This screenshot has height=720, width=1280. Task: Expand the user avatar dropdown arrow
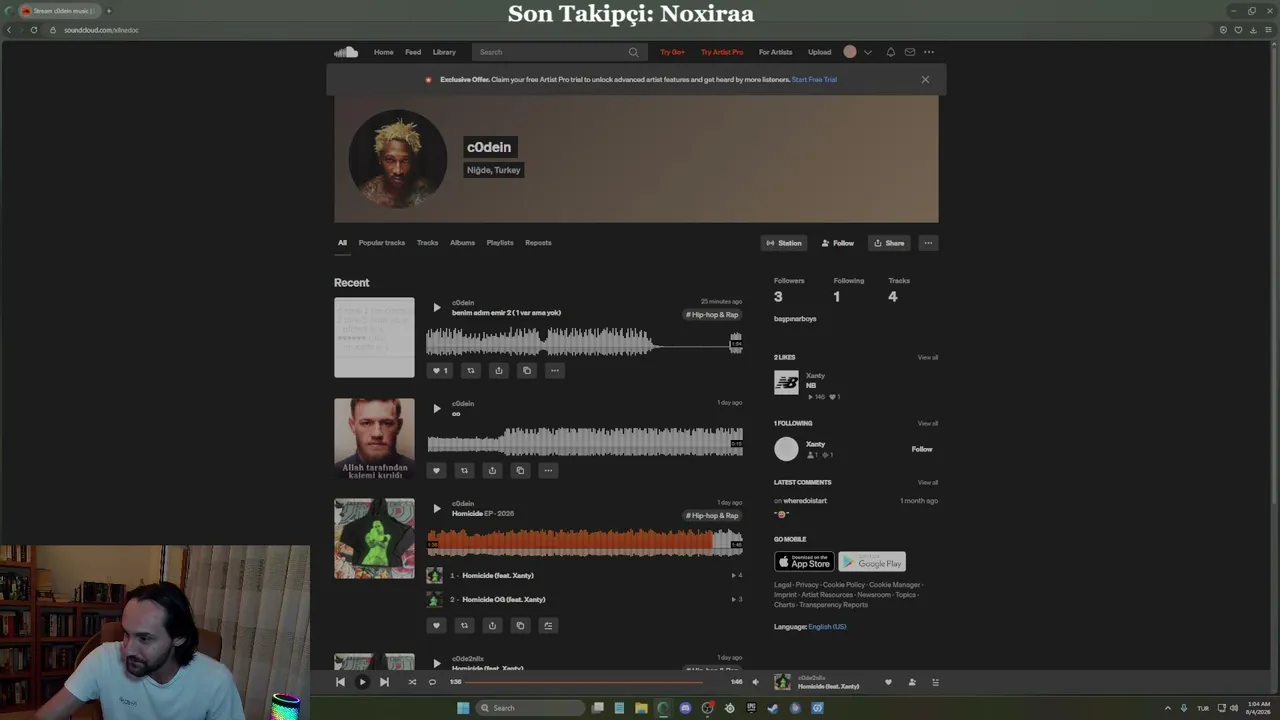867,52
